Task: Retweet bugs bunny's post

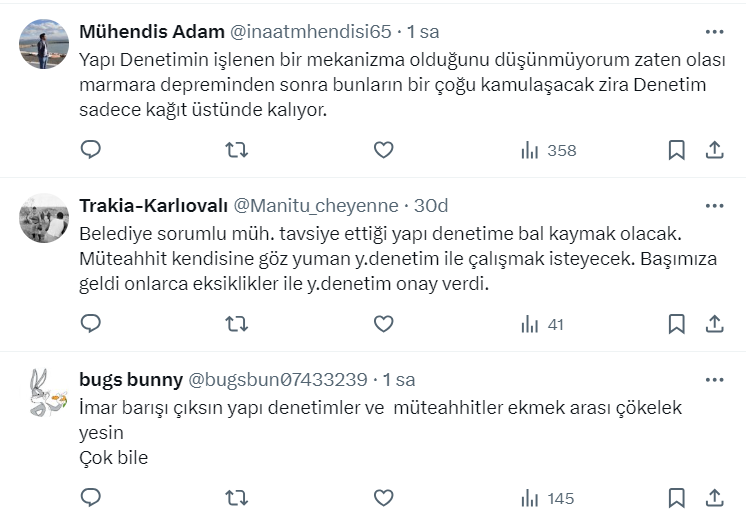Action: [237, 497]
